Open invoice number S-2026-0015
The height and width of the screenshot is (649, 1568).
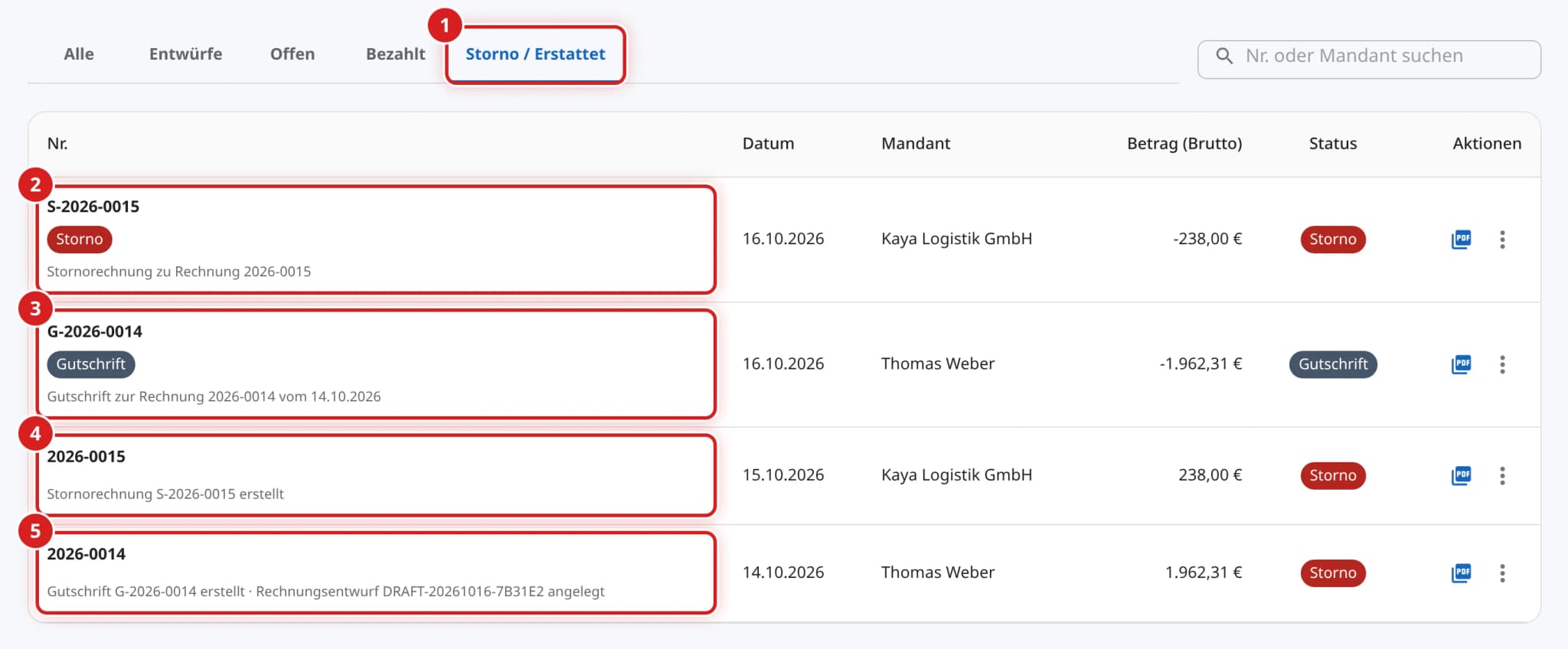pyautogui.click(x=93, y=207)
